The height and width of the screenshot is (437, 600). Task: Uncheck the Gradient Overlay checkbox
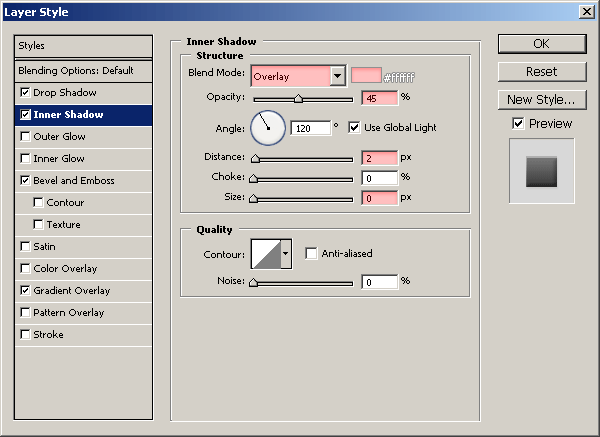[x=25, y=290]
